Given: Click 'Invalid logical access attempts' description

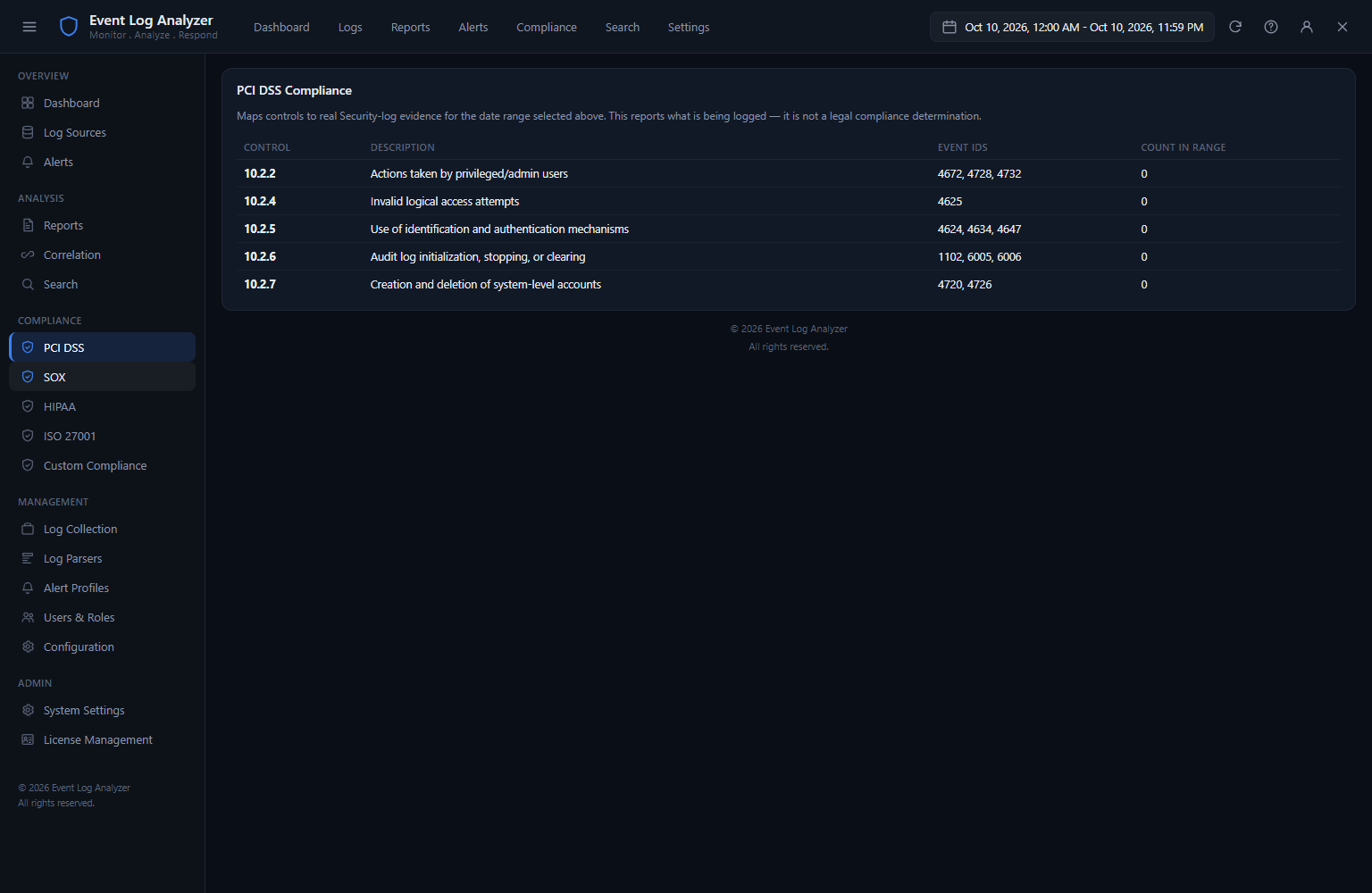Looking at the screenshot, I should pos(445,201).
